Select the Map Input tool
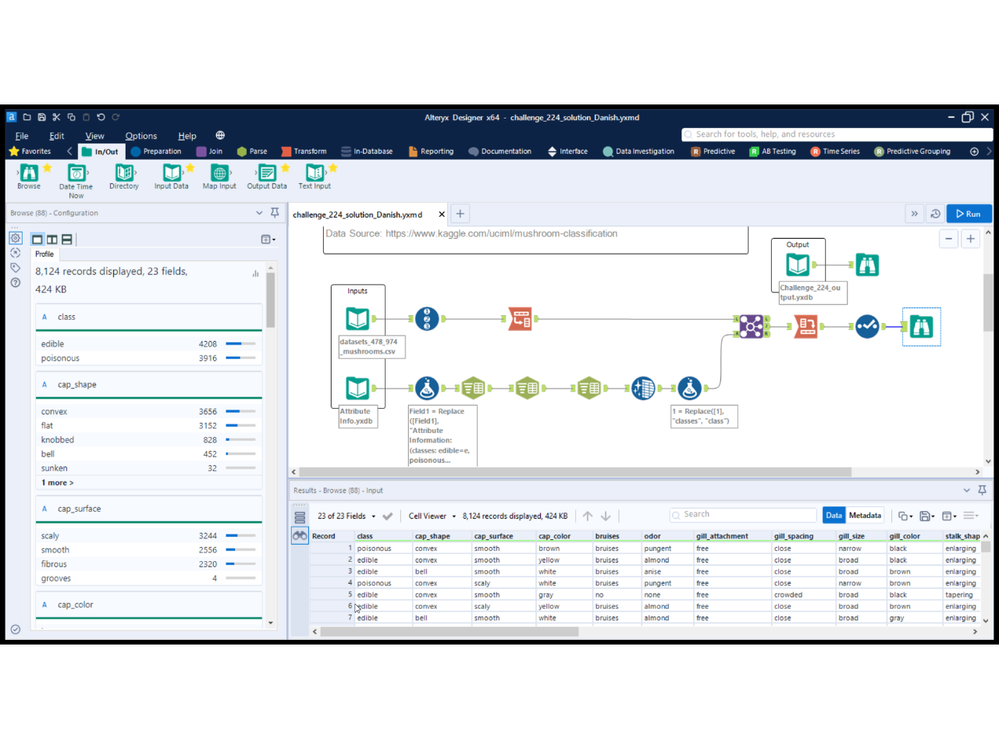The width and height of the screenshot is (999, 749). [219, 176]
